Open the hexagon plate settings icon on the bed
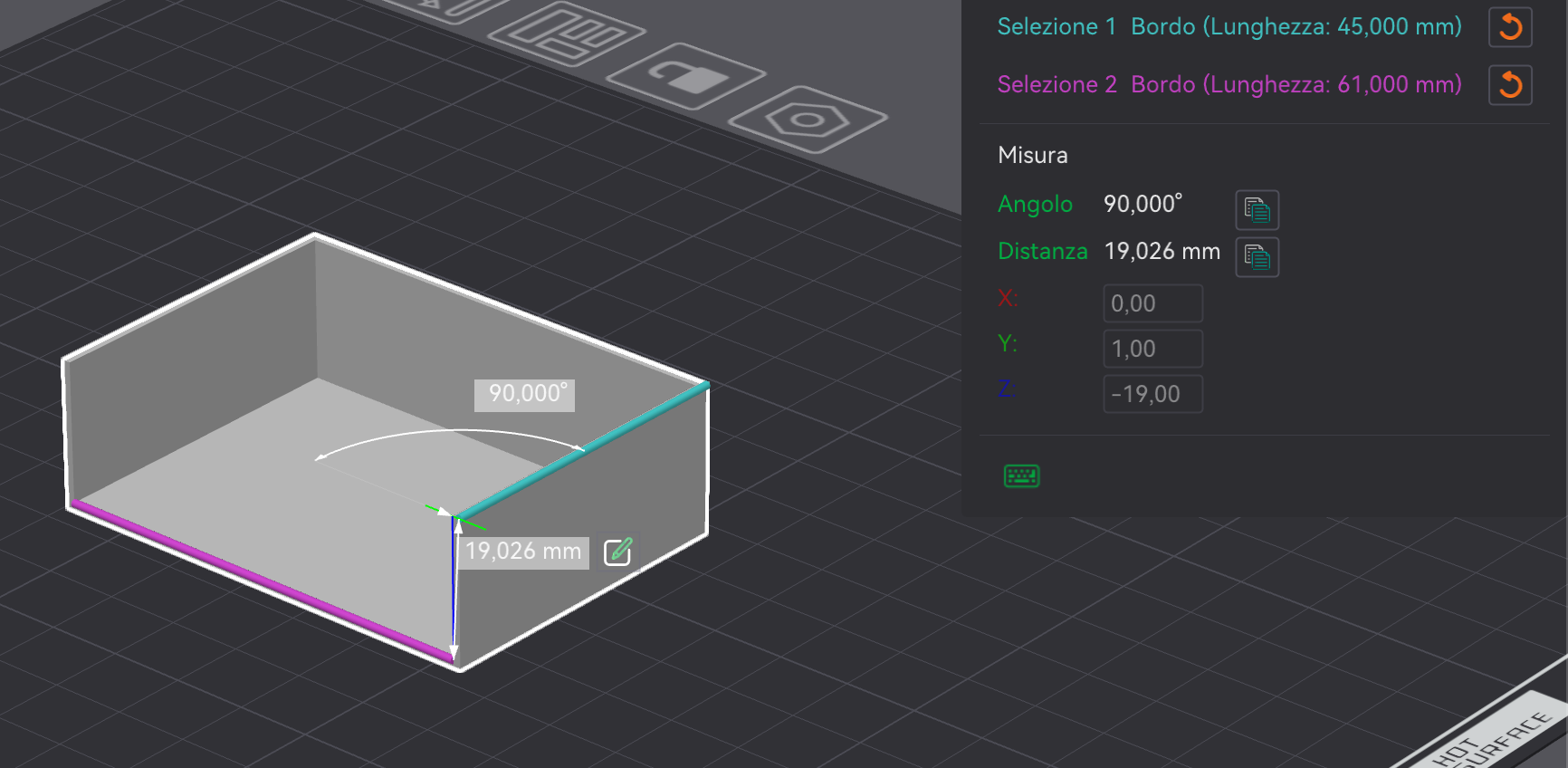 pos(807,120)
